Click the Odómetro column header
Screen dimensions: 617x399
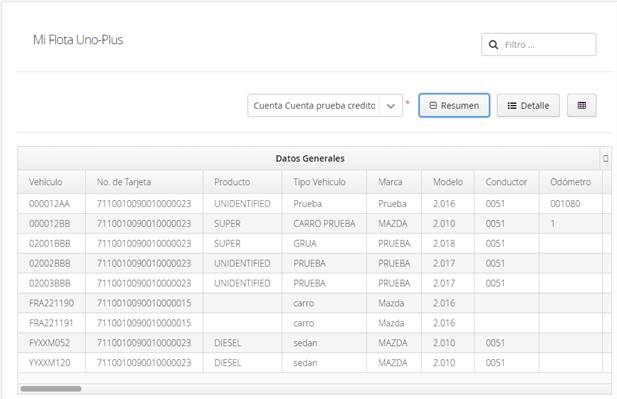point(571,182)
